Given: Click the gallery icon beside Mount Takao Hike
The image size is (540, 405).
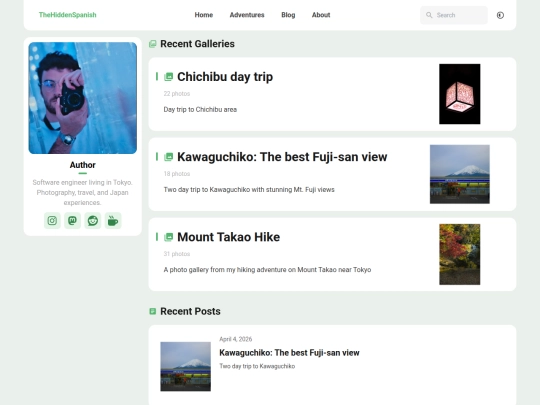Looking at the screenshot, I should (x=168, y=237).
